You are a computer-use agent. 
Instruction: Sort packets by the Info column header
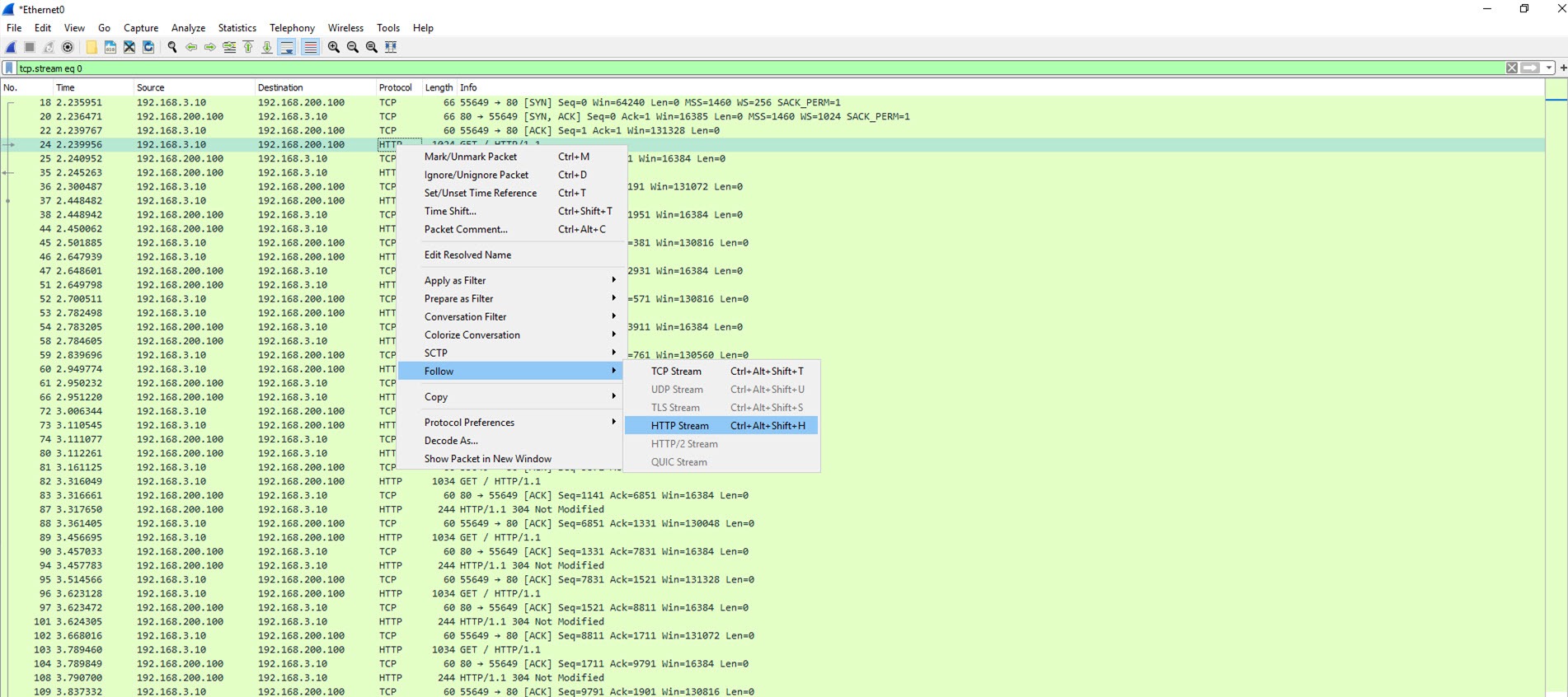pyautogui.click(x=1000, y=87)
